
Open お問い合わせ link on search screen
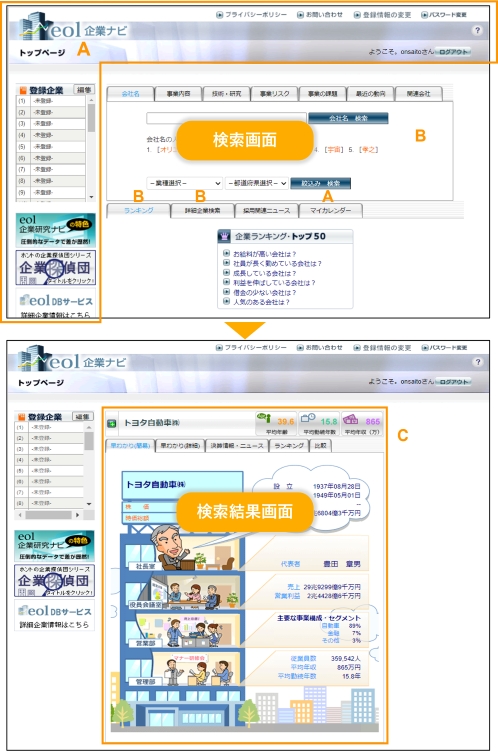coord(320,15)
